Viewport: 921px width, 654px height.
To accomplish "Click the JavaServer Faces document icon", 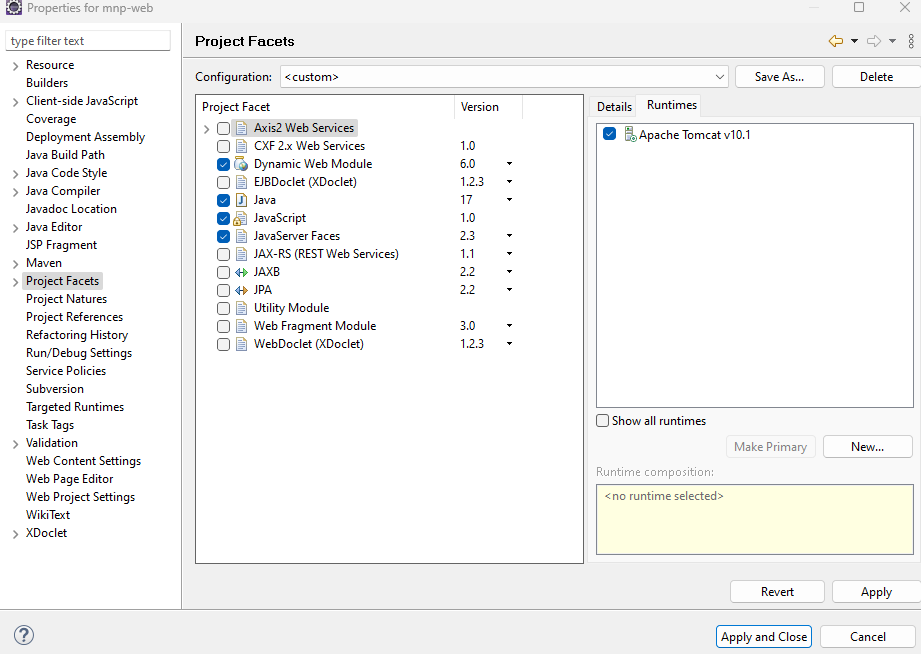I will click(x=241, y=236).
